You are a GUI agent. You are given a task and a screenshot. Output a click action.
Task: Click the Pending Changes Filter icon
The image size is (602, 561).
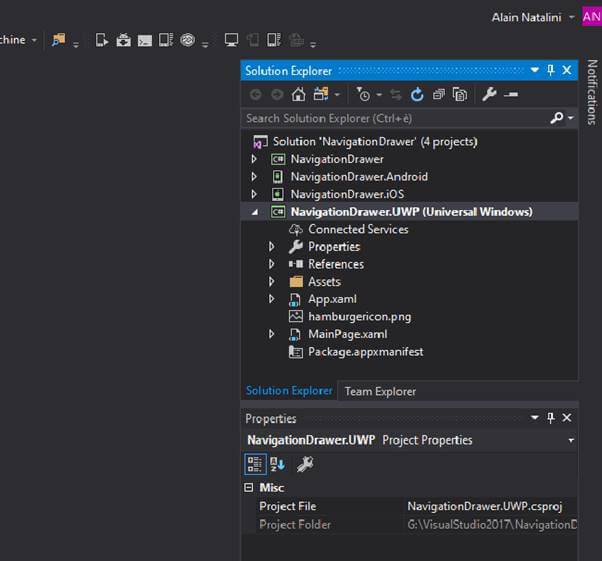(363, 94)
